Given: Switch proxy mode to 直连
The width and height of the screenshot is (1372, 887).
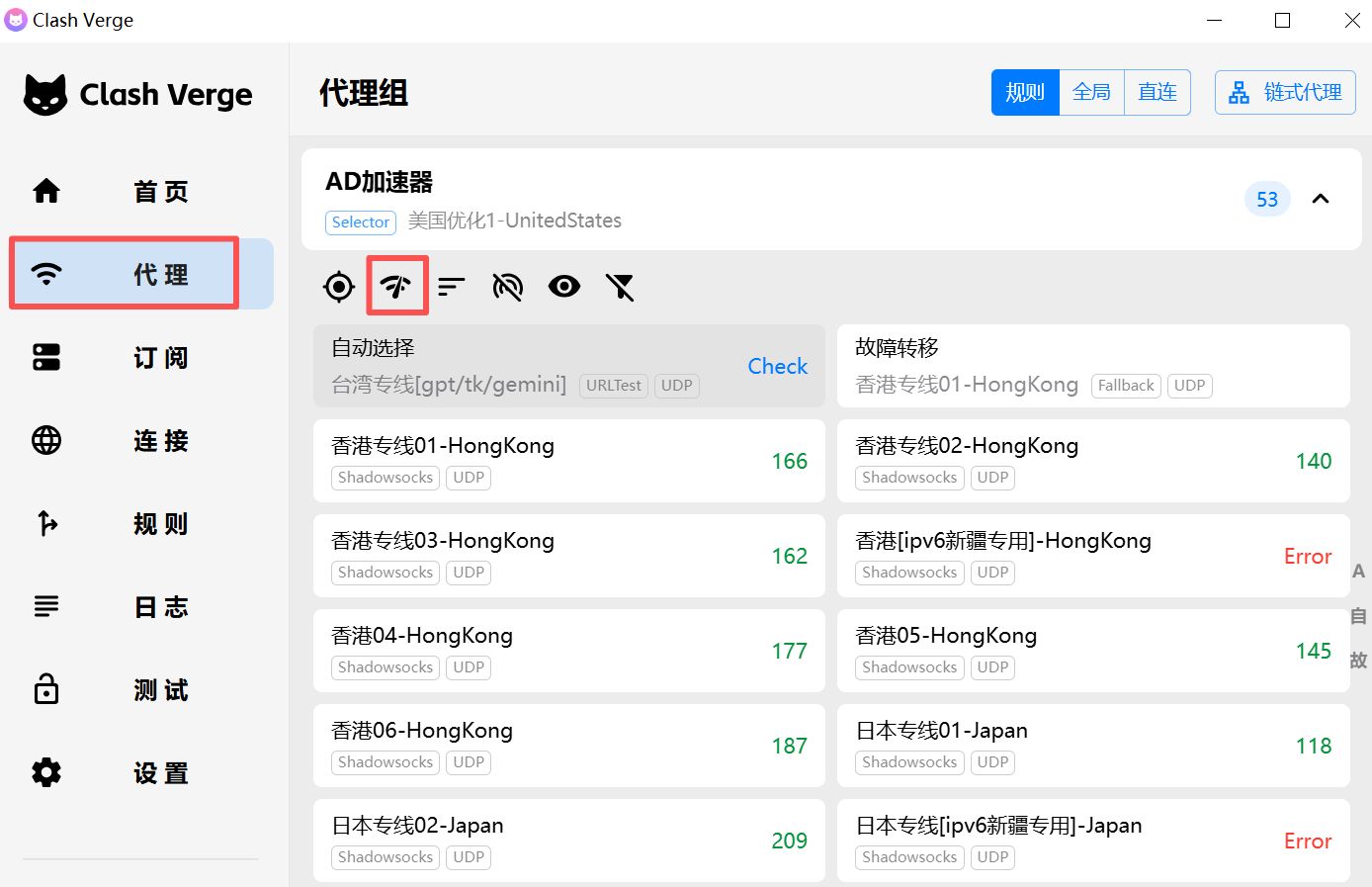Looking at the screenshot, I should click(x=1157, y=93).
